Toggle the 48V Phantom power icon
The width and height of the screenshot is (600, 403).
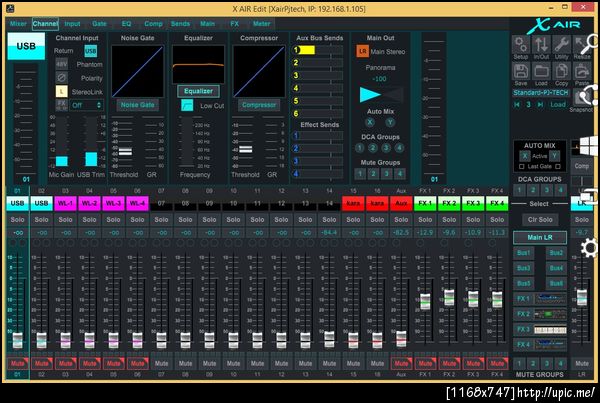(x=62, y=64)
